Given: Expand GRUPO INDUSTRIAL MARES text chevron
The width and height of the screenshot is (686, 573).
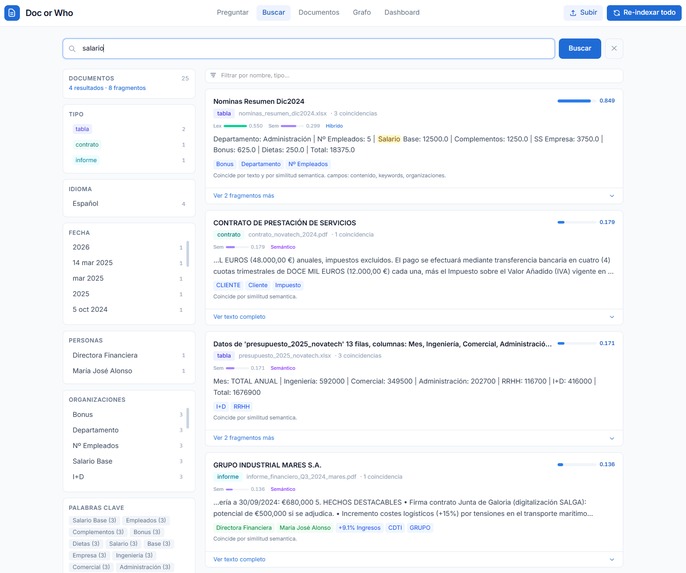Looking at the screenshot, I should click(x=612, y=559).
